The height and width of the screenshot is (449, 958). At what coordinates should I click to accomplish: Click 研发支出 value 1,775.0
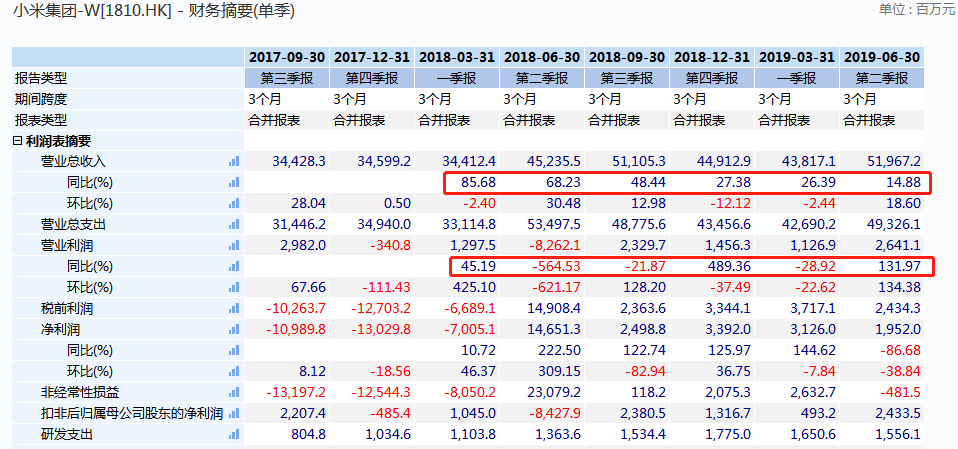click(728, 434)
